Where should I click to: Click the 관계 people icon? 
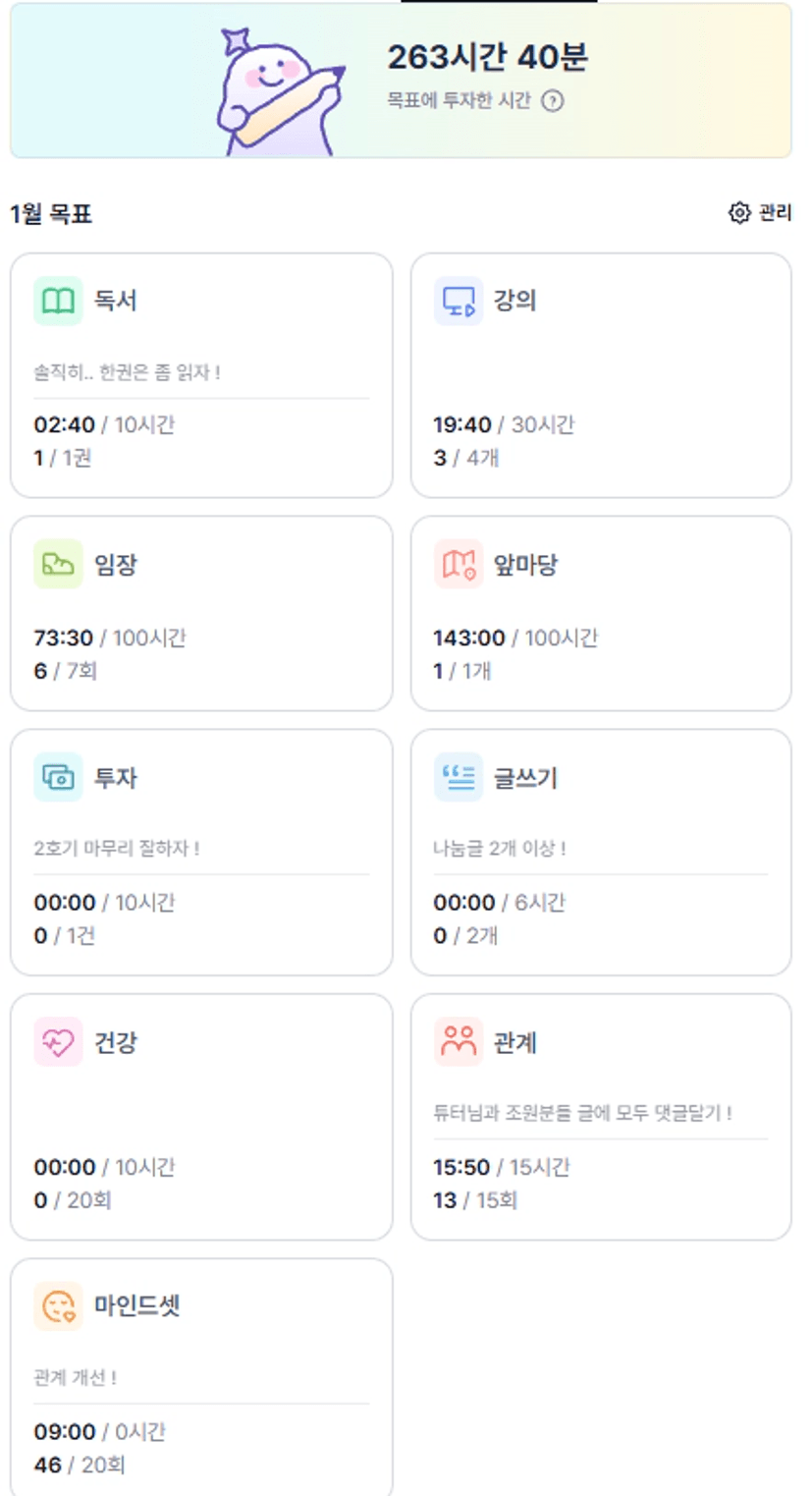(459, 1042)
